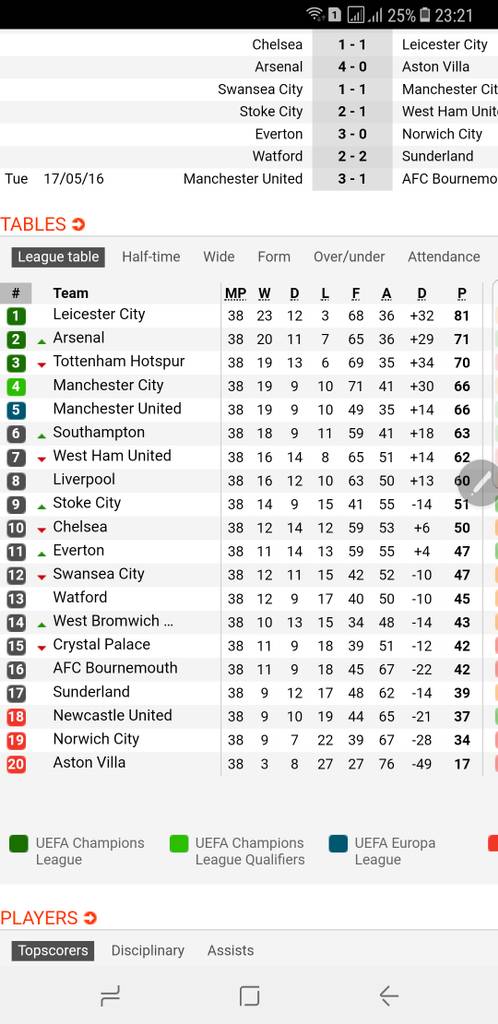Open the Attendance tab
The width and height of the screenshot is (498, 1024).
(x=444, y=257)
